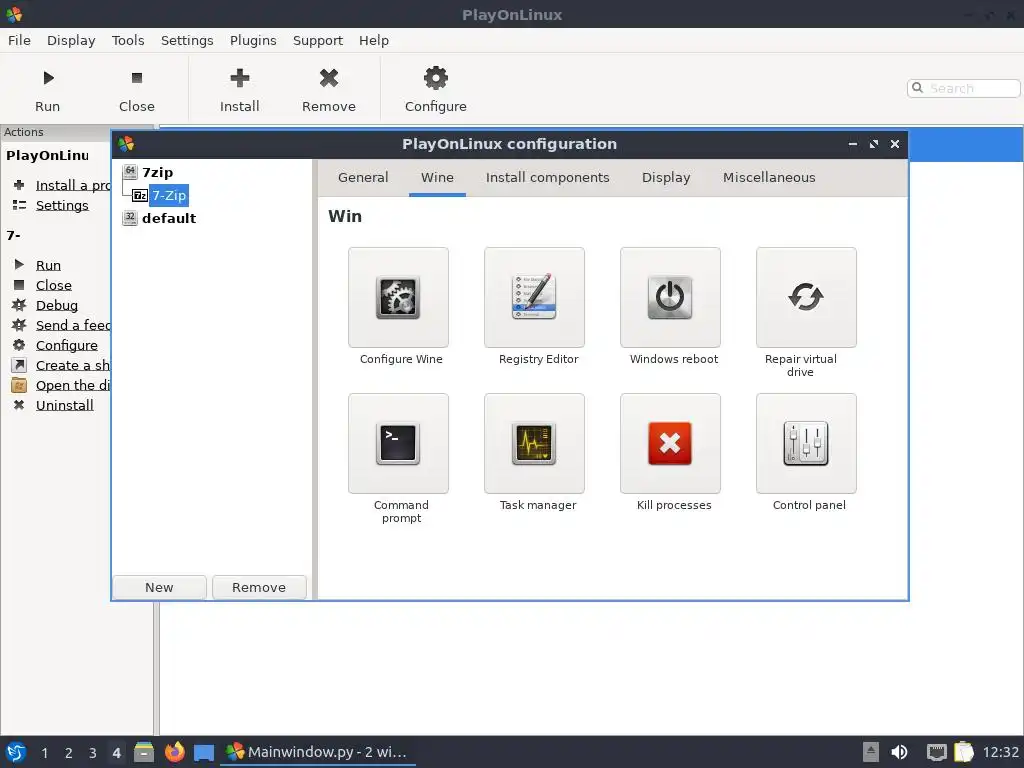This screenshot has height=768, width=1024.
Task: Open the Plugins menu
Action: [253, 40]
